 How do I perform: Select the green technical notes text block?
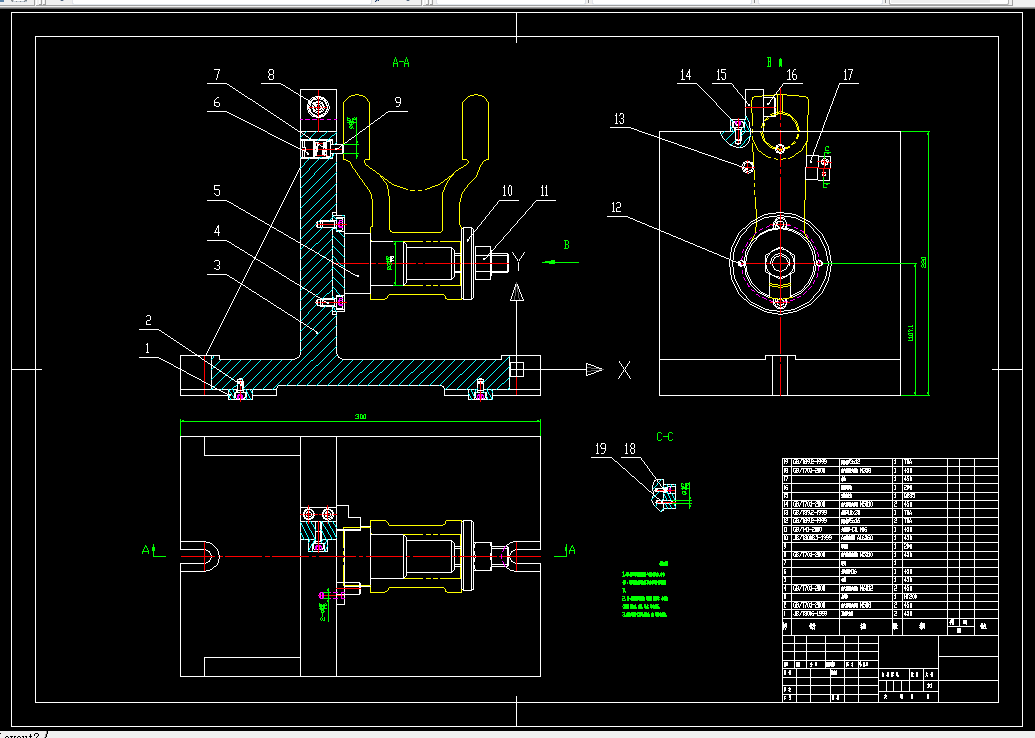645,589
